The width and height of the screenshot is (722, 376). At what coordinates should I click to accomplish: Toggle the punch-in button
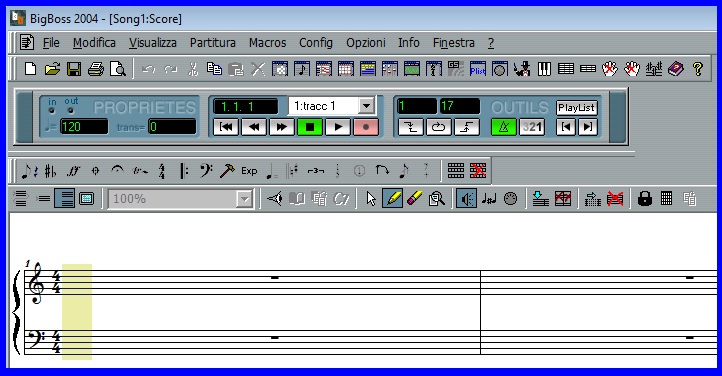click(410, 127)
